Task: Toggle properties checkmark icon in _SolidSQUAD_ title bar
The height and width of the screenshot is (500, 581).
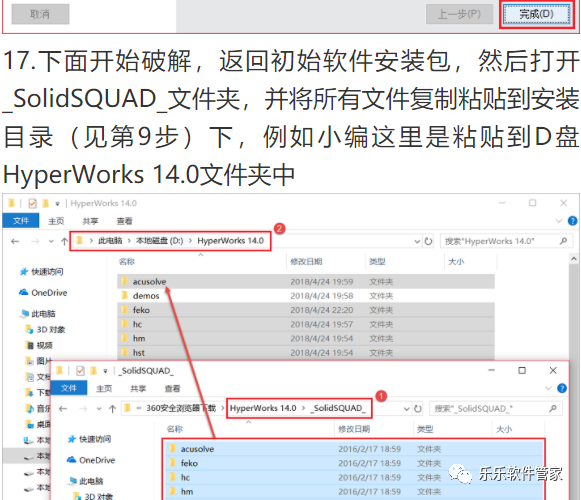Action: (x=80, y=371)
